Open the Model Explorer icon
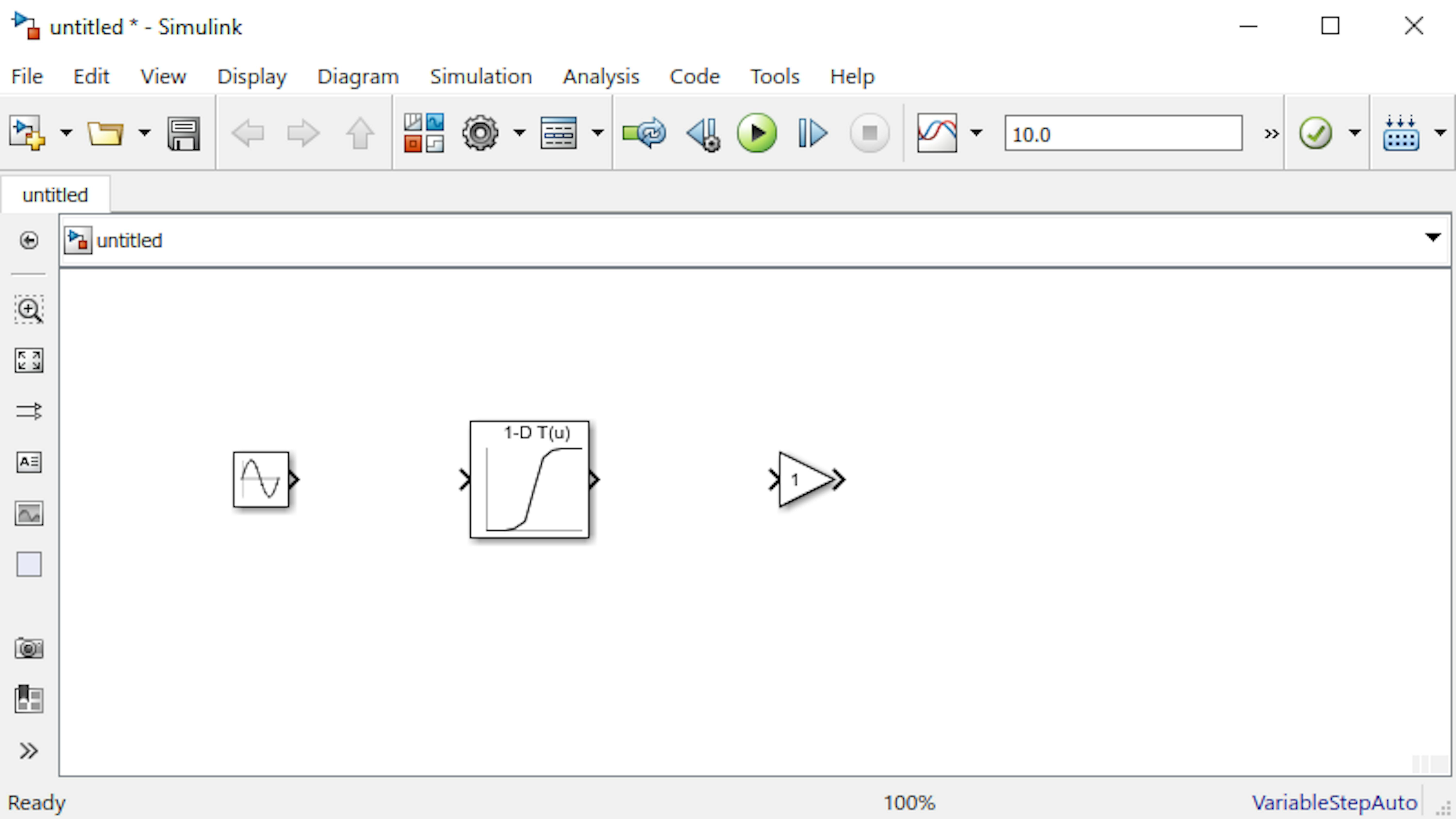The width and height of the screenshot is (1456, 819). (x=558, y=133)
